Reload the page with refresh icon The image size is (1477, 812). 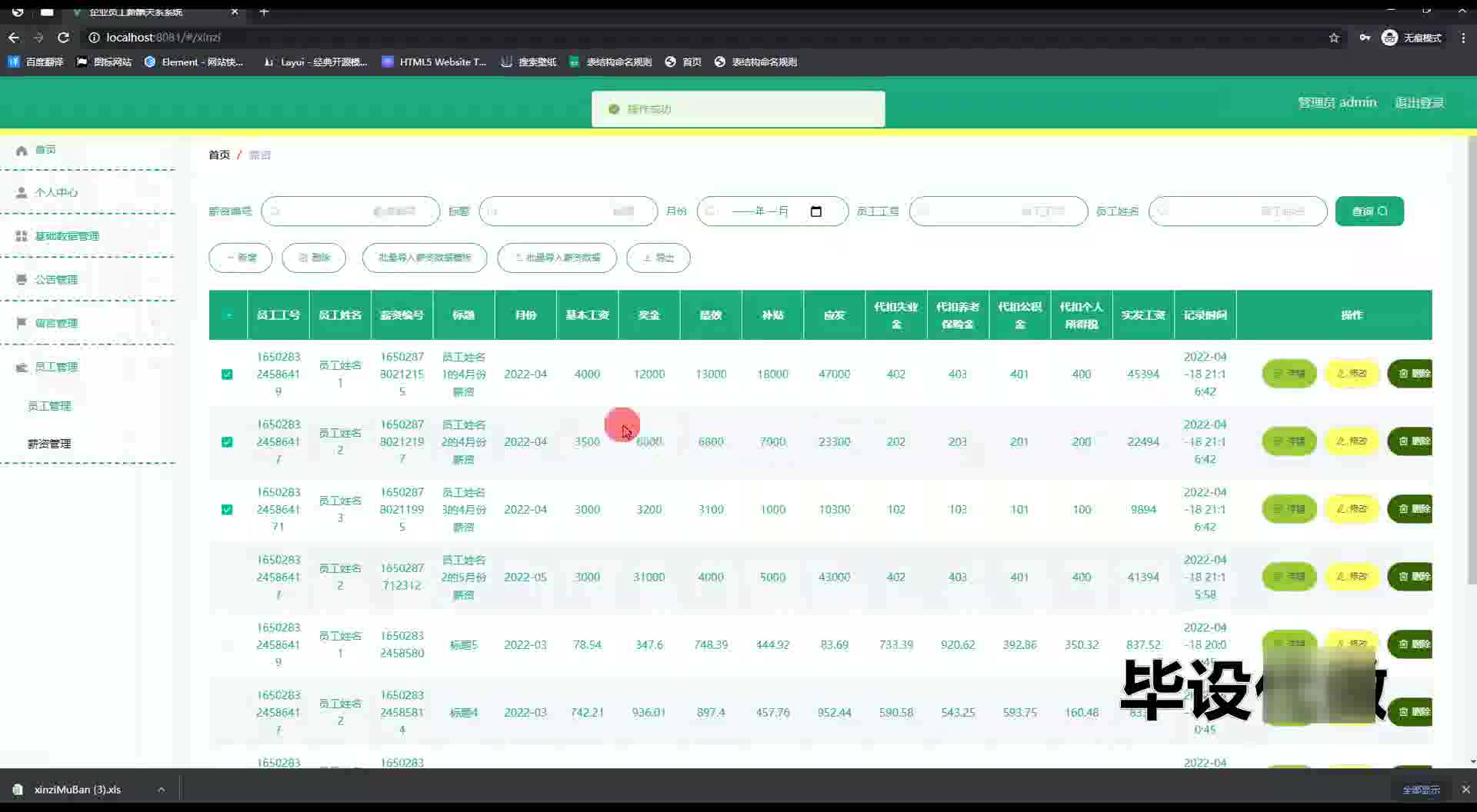[64, 37]
